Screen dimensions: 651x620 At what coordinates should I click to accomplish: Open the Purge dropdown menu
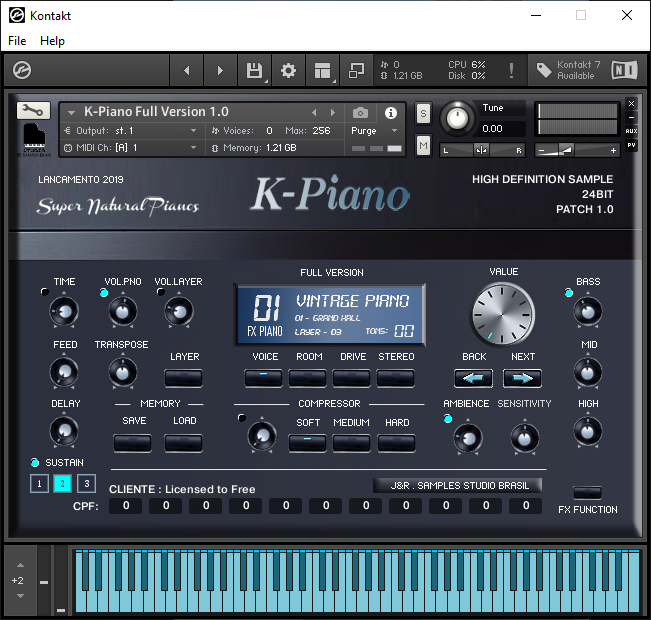tap(374, 131)
